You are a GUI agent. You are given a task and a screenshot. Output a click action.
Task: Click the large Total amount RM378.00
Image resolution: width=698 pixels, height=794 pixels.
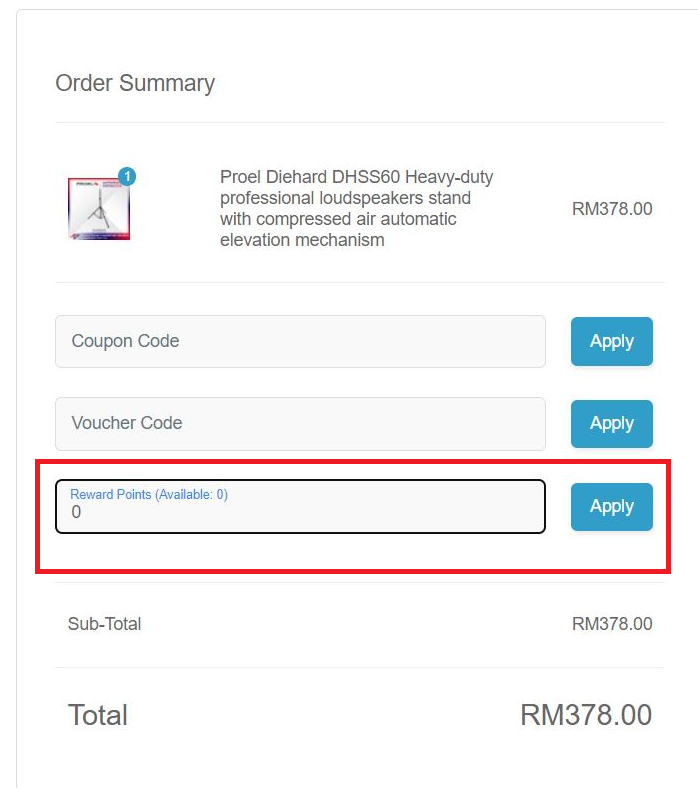[x=586, y=715]
